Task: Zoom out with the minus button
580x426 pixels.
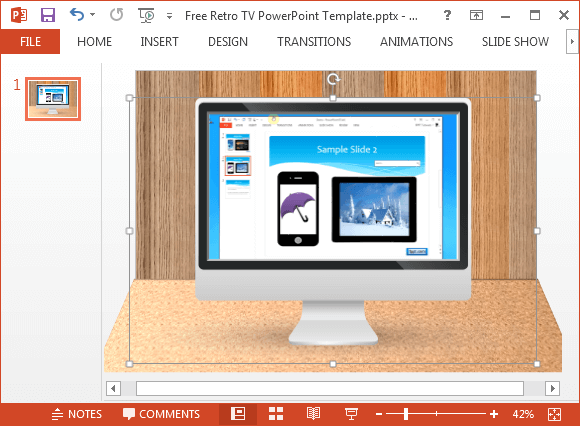Action: (x=379, y=414)
